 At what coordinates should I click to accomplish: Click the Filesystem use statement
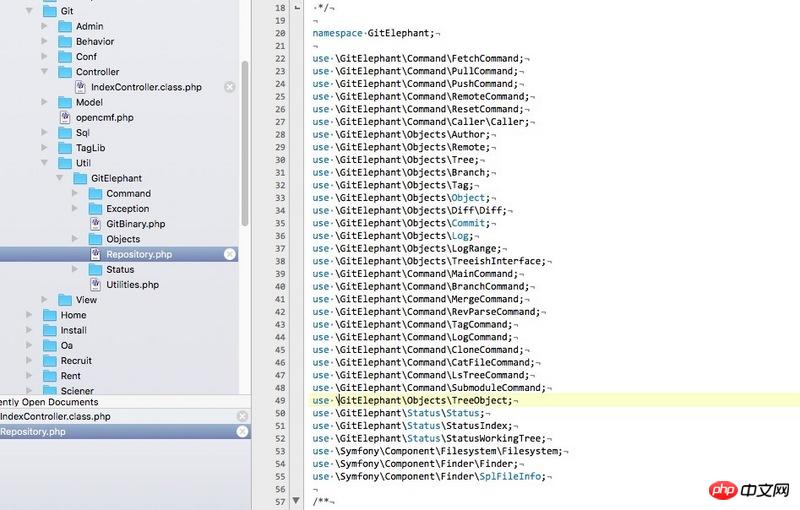[437, 451]
